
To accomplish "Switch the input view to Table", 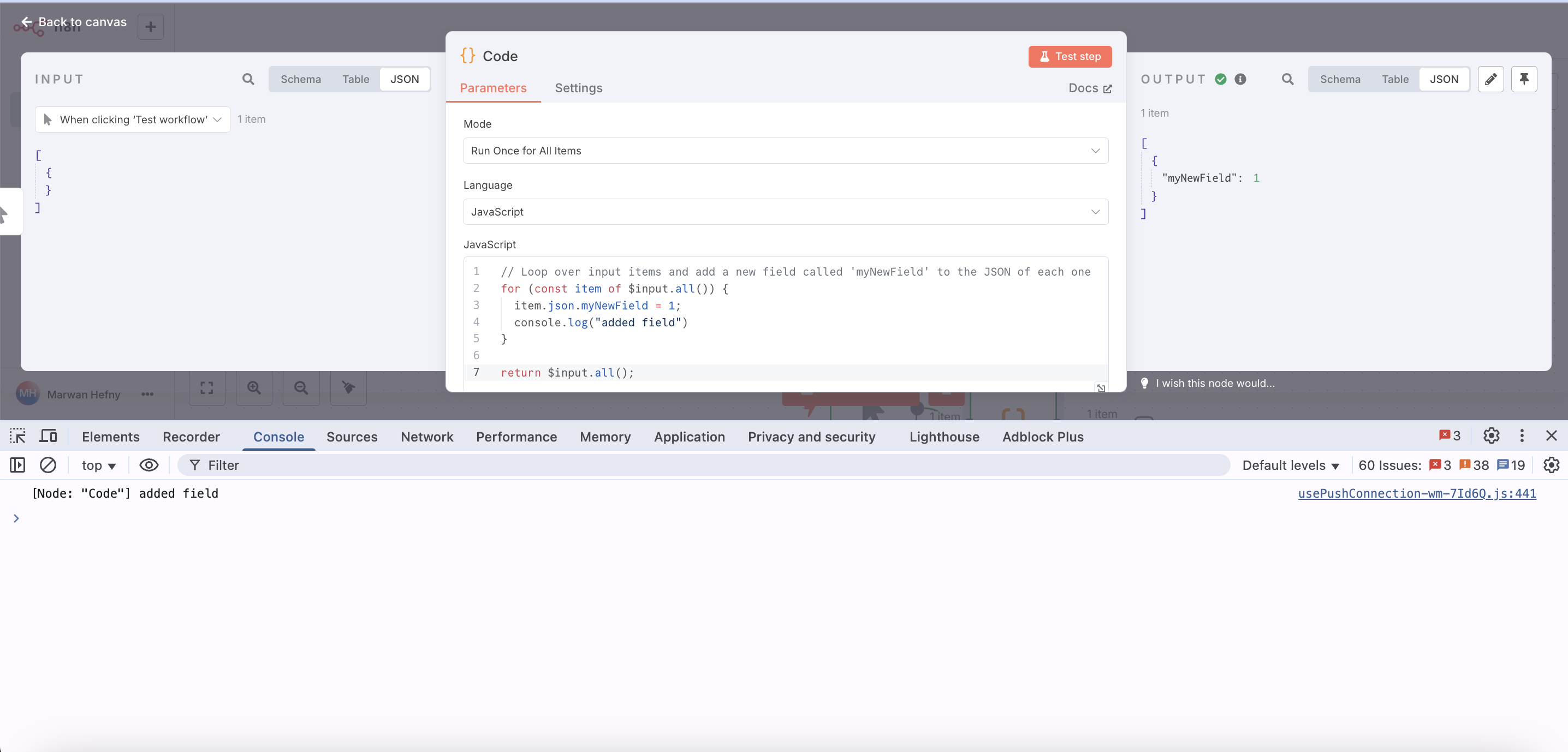I will [x=355, y=79].
